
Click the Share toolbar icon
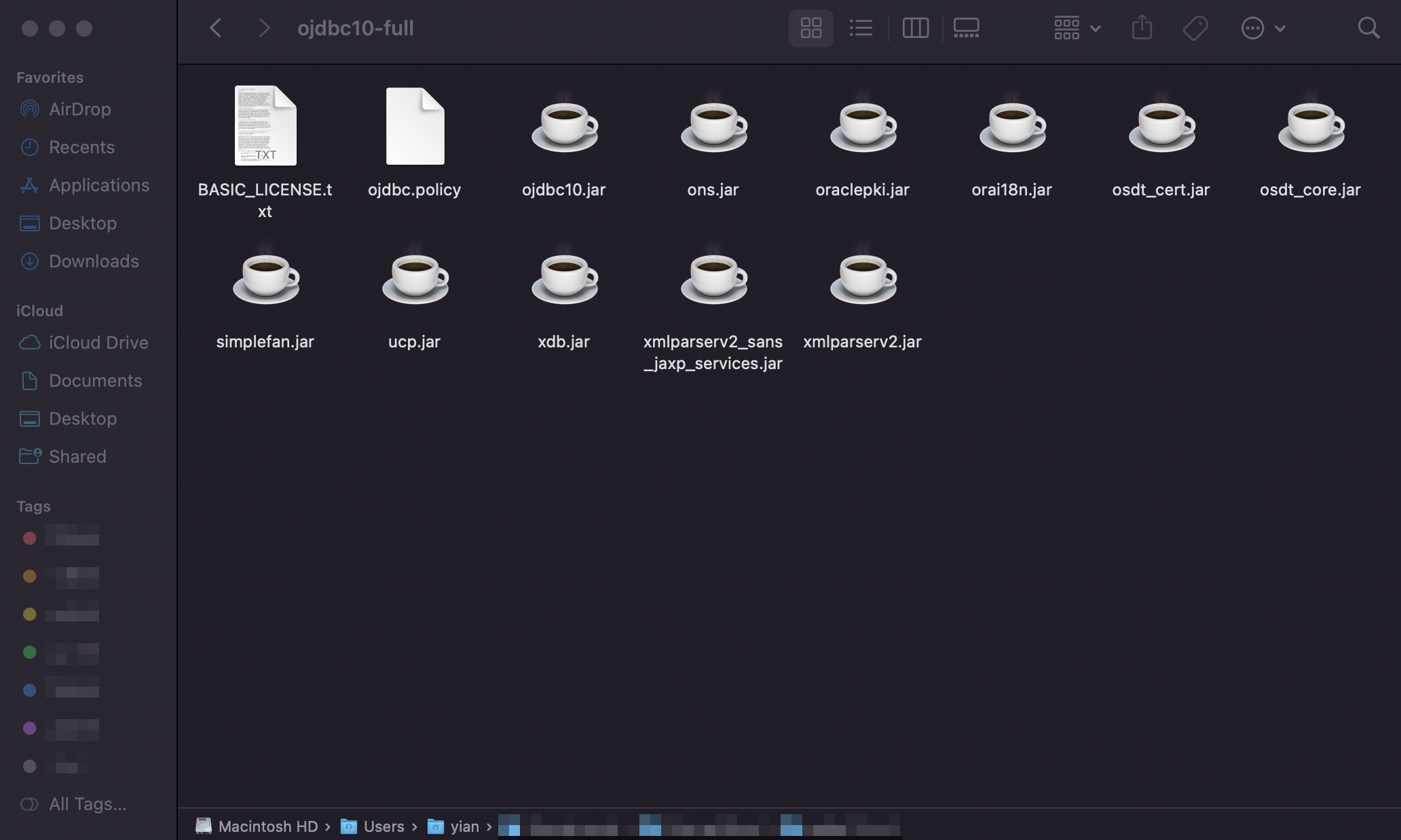pos(1142,28)
